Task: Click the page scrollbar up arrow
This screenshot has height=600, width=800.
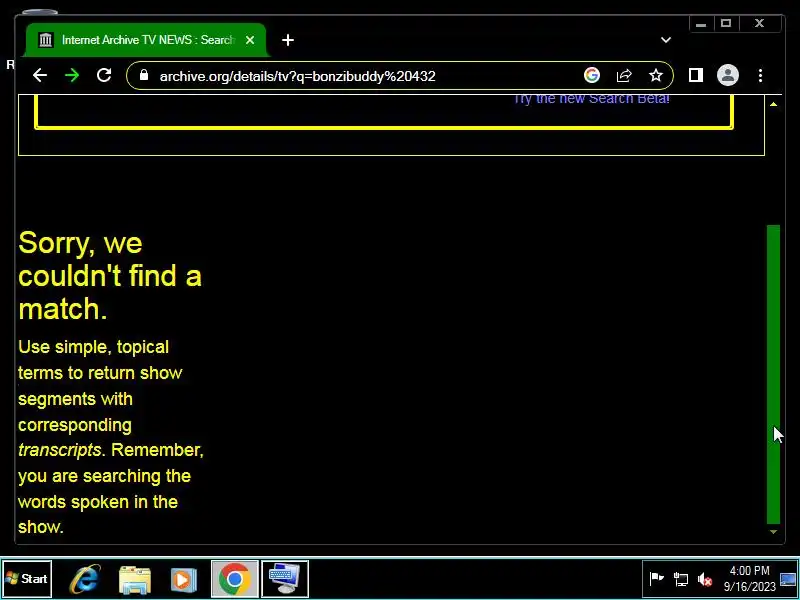Action: pos(773,104)
